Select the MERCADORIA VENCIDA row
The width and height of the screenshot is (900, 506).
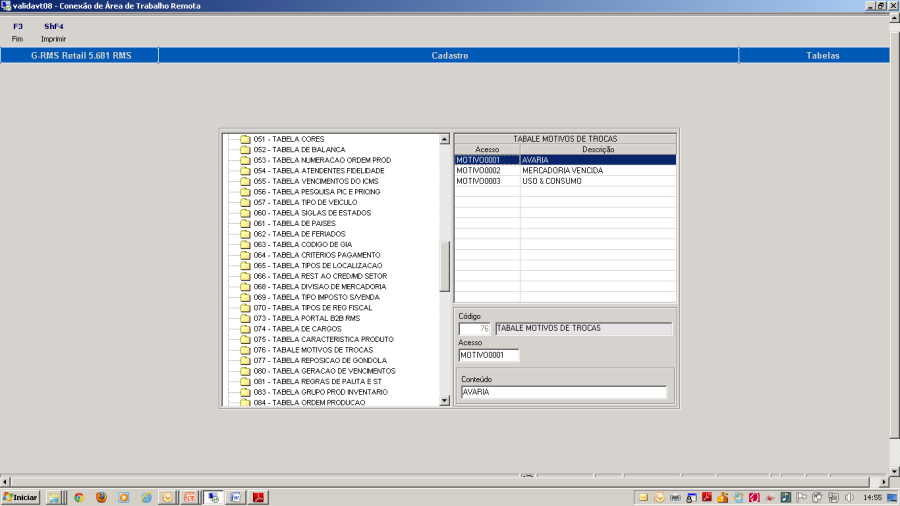click(x=565, y=170)
